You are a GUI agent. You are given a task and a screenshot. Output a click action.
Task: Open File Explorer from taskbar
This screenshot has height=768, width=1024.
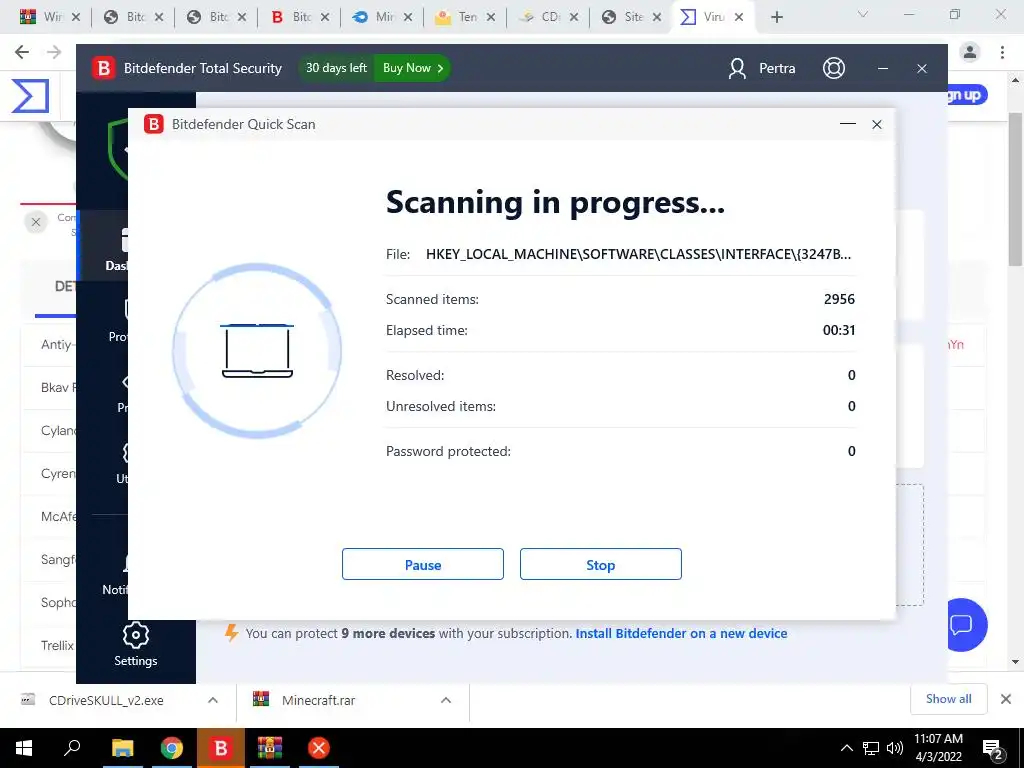[x=122, y=748]
